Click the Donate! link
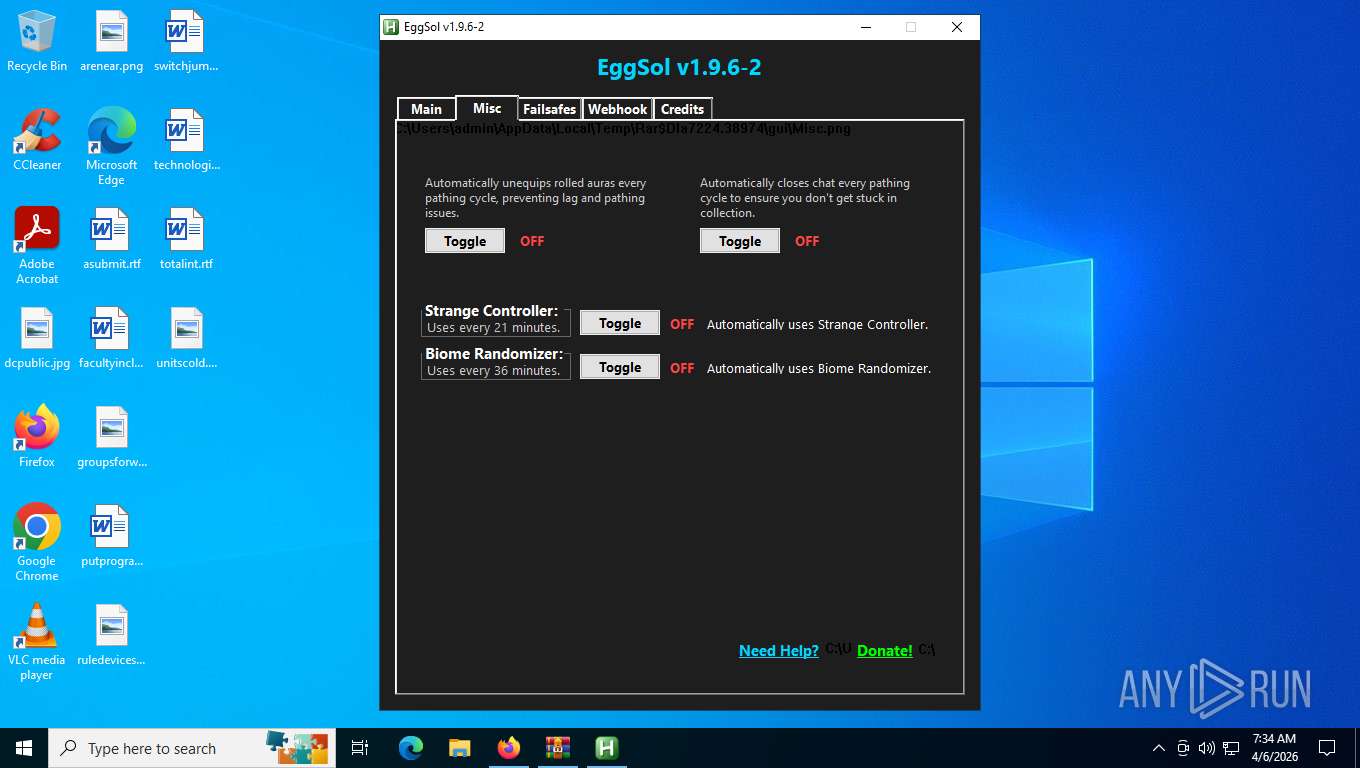 click(x=885, y=650)
